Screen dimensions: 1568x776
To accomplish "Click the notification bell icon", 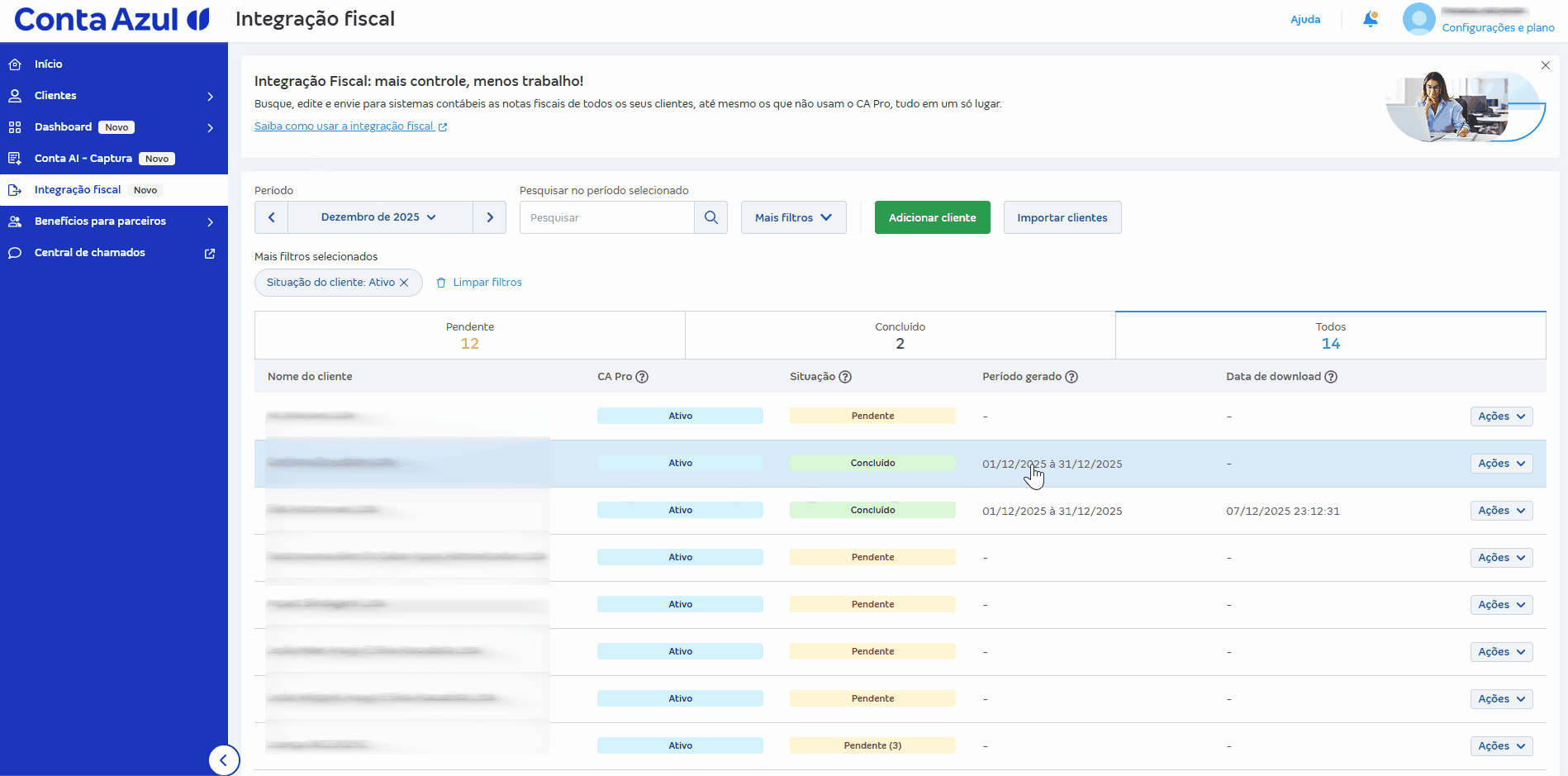I will [x=1370, y=19].
